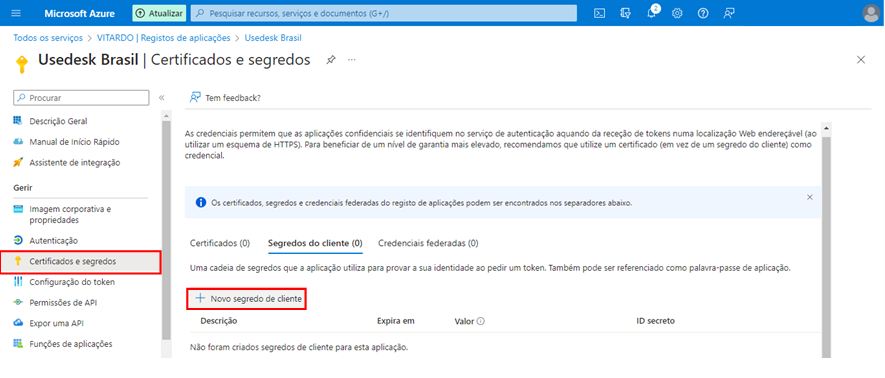
Task: Click the Descrição column header
Action: [219, 321]
